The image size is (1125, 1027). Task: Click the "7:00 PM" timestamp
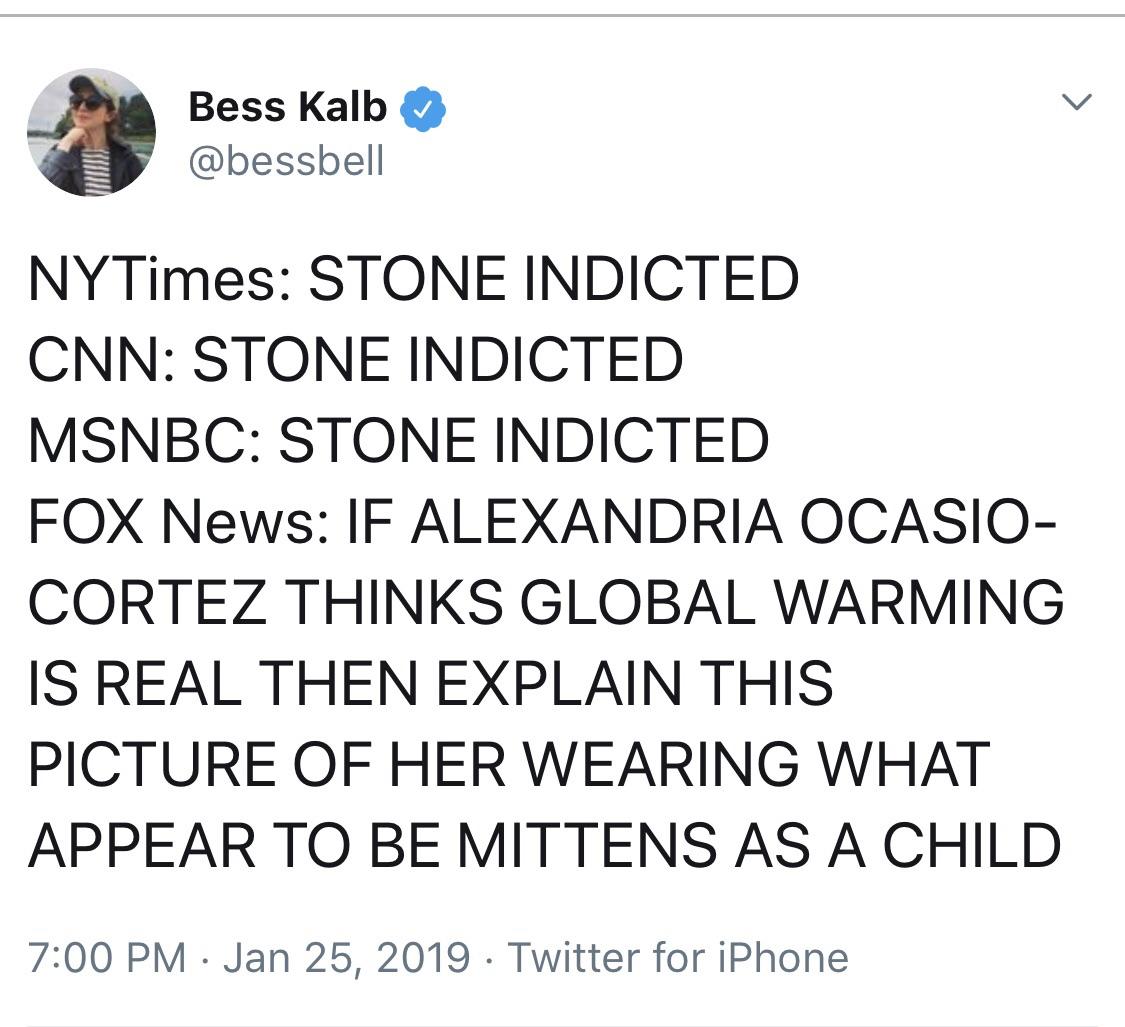click(107, 957)
